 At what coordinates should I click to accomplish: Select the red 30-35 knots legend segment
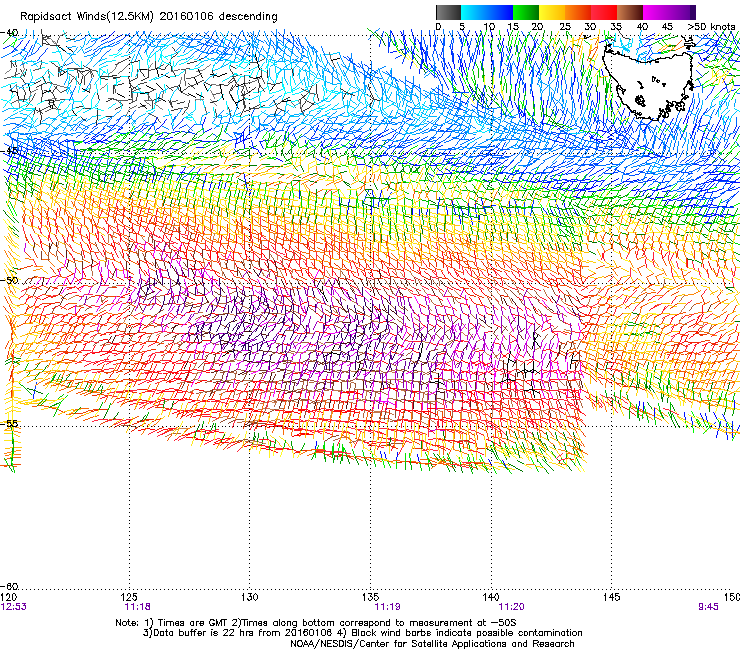(604, 12)
